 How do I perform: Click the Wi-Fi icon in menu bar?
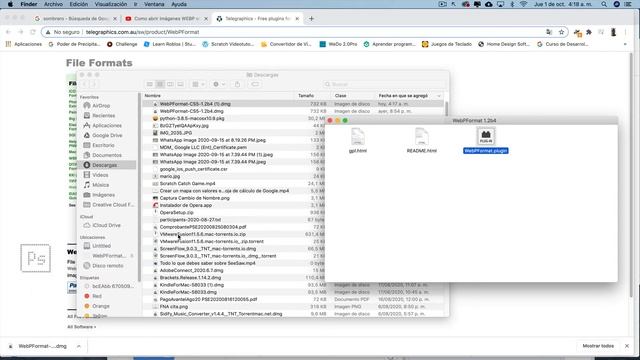pos(524,4)
